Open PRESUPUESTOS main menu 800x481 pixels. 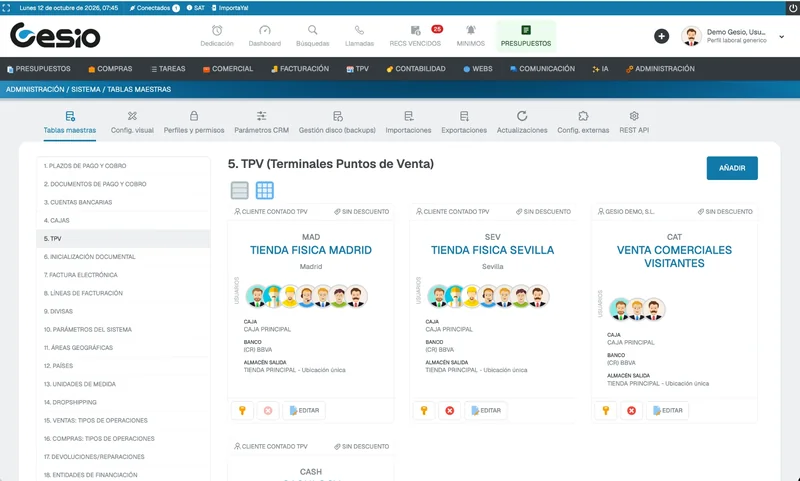(39, 69)
